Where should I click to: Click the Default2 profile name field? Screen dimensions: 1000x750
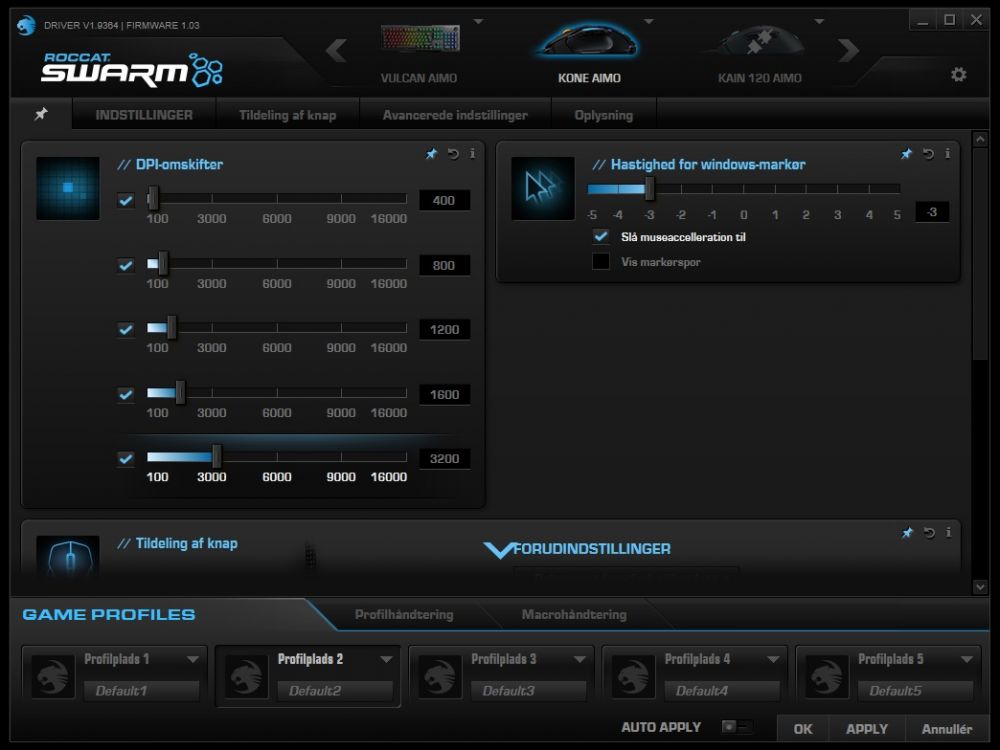(x=335, y=691)
